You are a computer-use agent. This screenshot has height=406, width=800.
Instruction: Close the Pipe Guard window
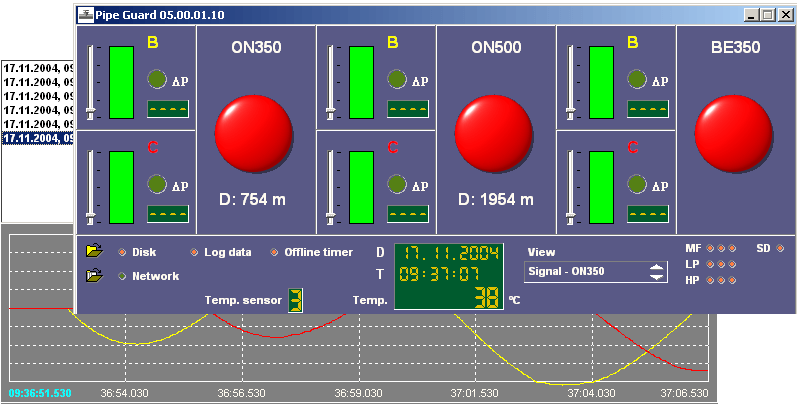pyautogui.click(x=785, y=15)
